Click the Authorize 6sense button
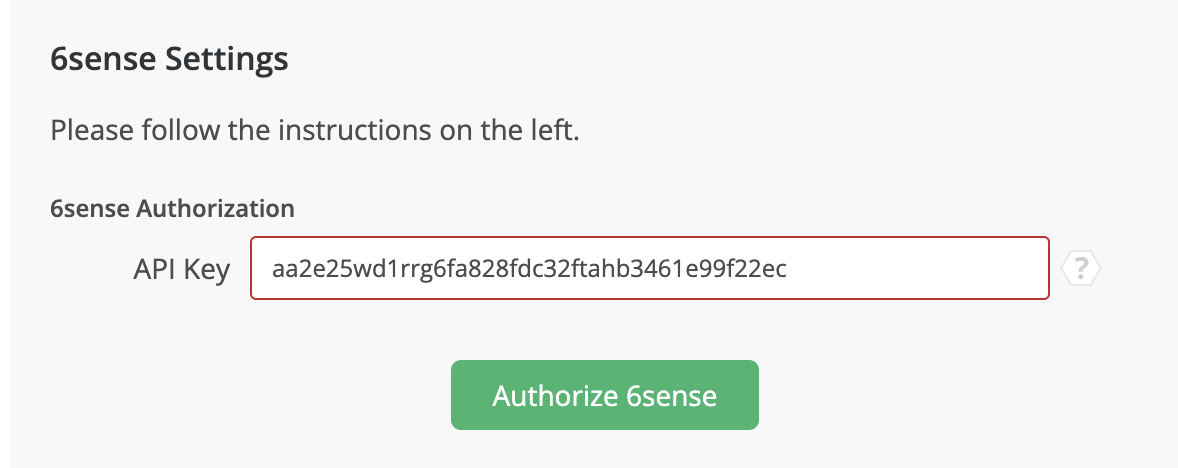 click(x=605, y=395)
